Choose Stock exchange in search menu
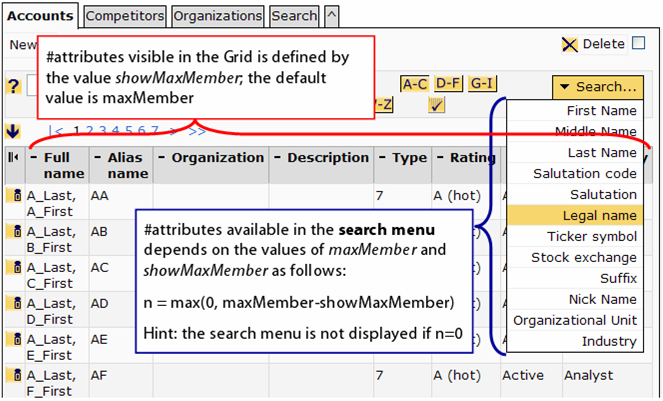Viewport: 663px width, 401px height. [575, 257]
